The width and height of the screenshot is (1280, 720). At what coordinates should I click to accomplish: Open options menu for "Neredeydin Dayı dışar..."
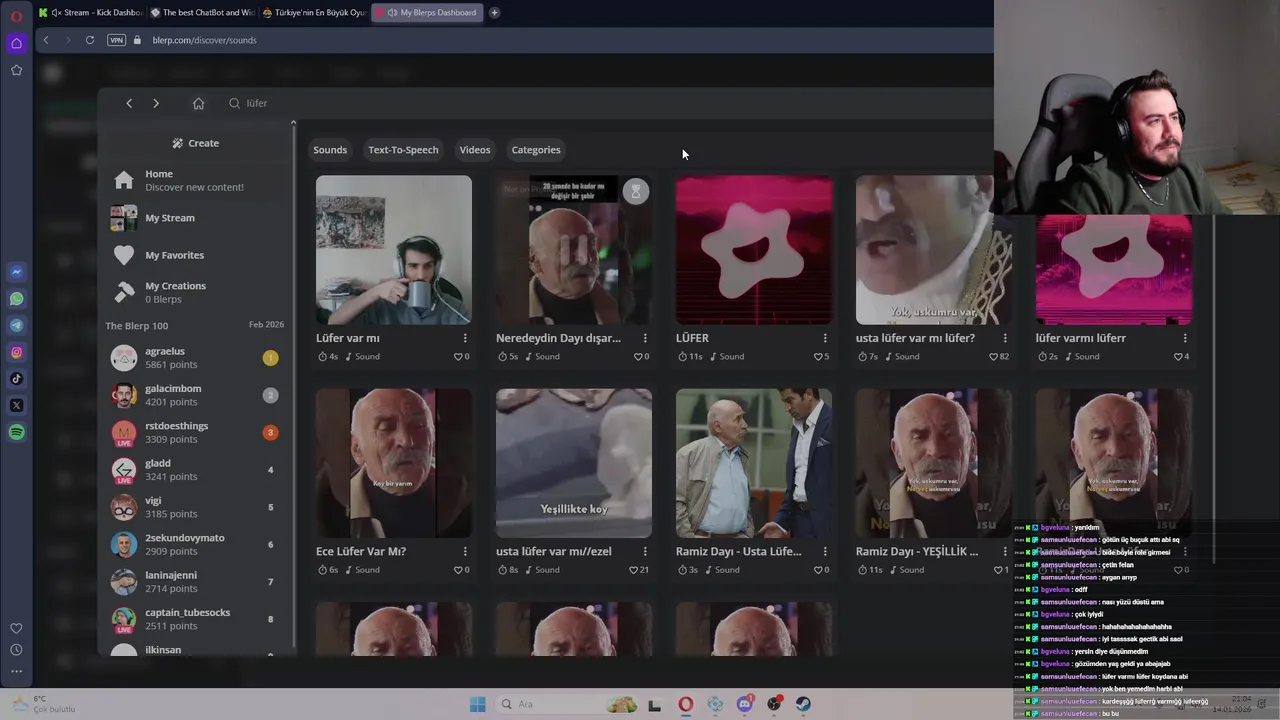coord(645,338)
